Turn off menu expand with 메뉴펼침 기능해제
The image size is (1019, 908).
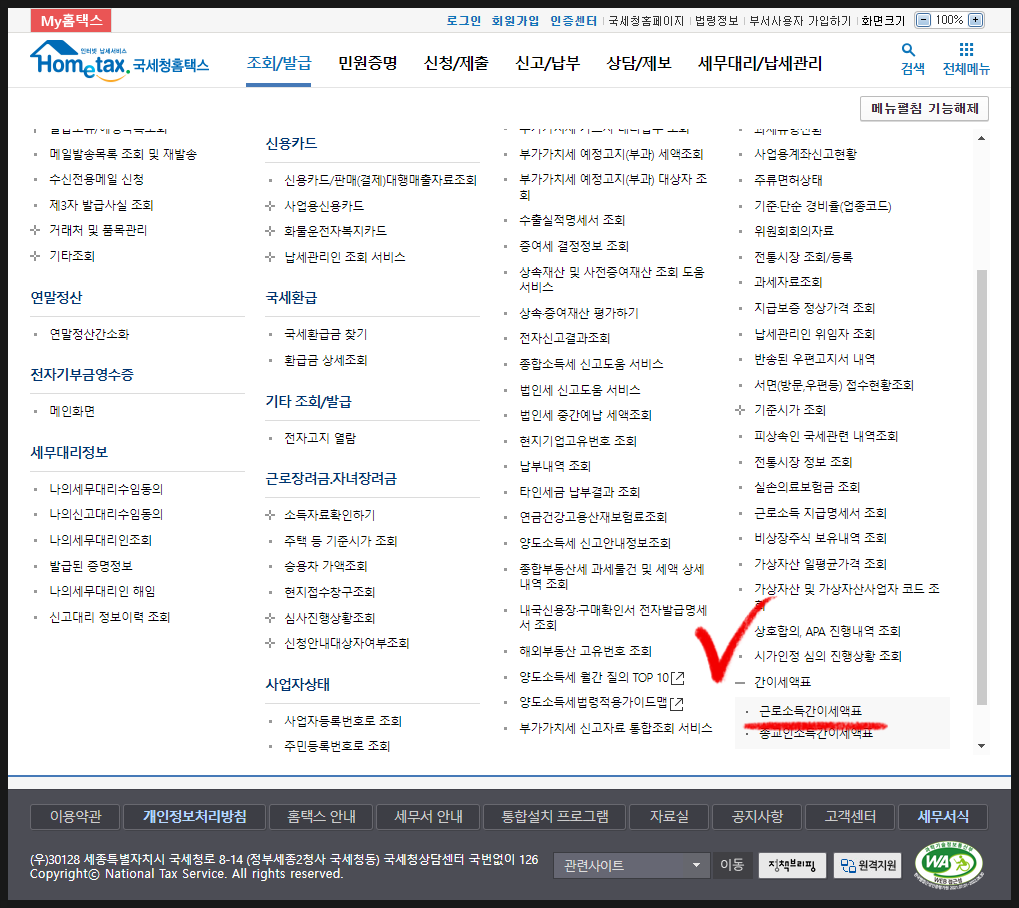(x=924, y=109)
